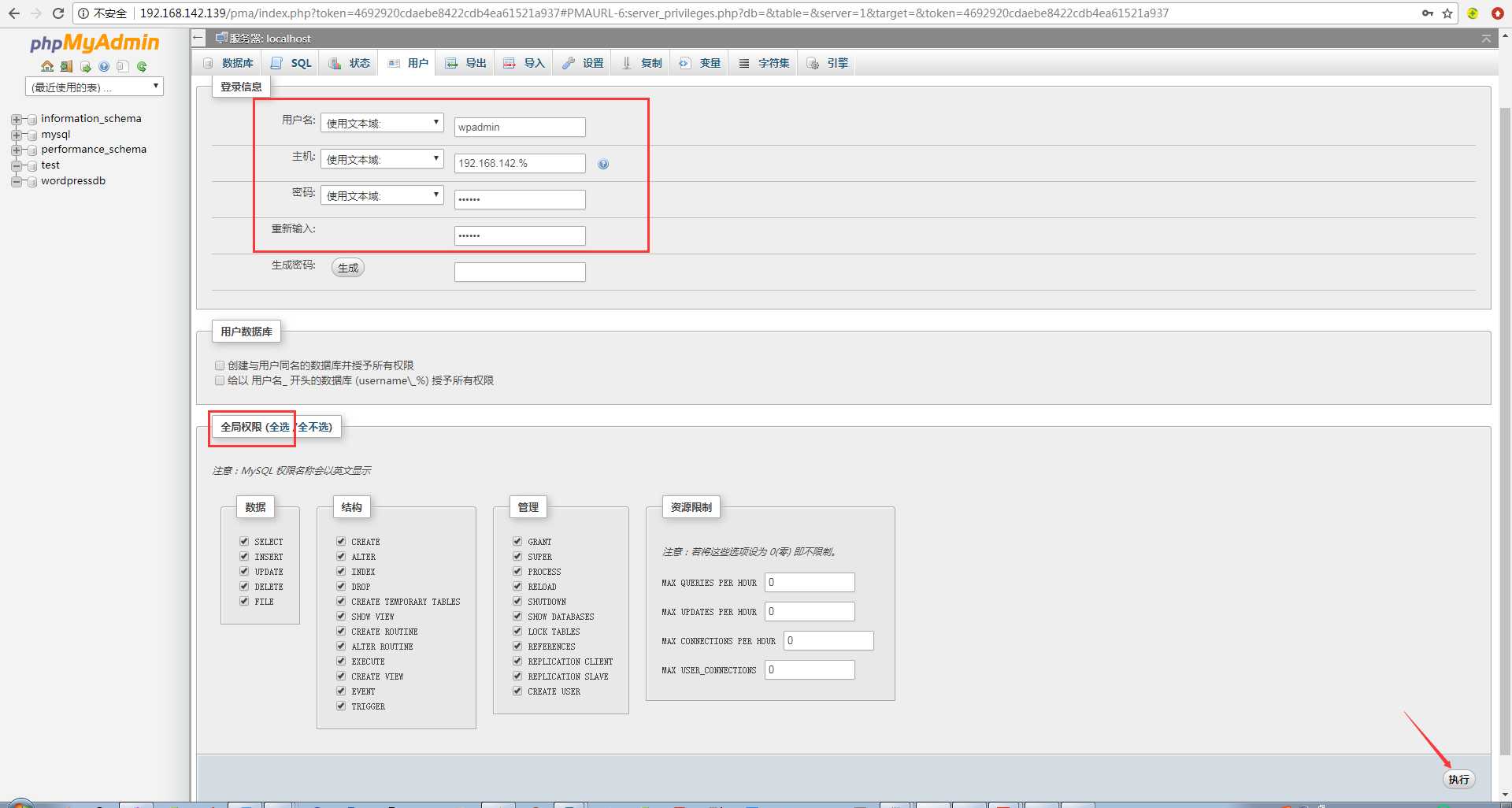Click the 生成 generate password button
Image resolution: width=1512 pixels, height=808 pixels.
[x=348, y=268]
